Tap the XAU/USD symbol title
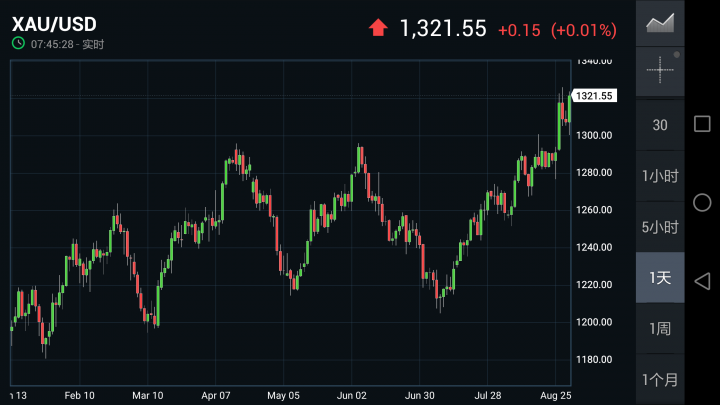This screenshot has width=720, height=405. [54, 22]
